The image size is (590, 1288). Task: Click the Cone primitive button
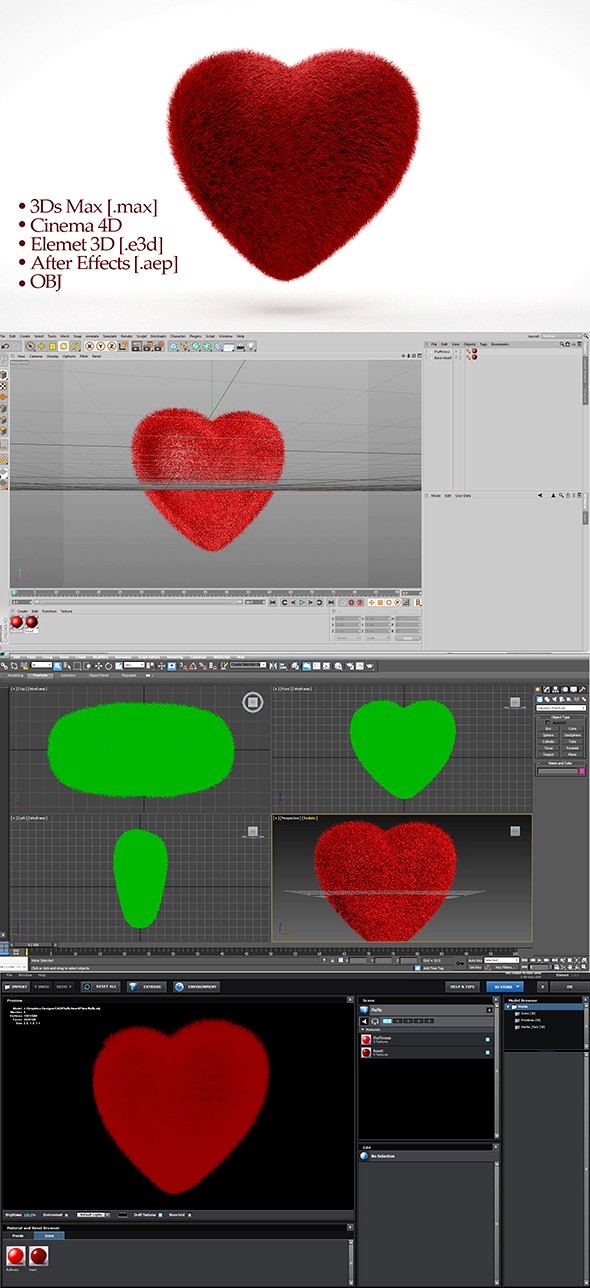(572, 729)
